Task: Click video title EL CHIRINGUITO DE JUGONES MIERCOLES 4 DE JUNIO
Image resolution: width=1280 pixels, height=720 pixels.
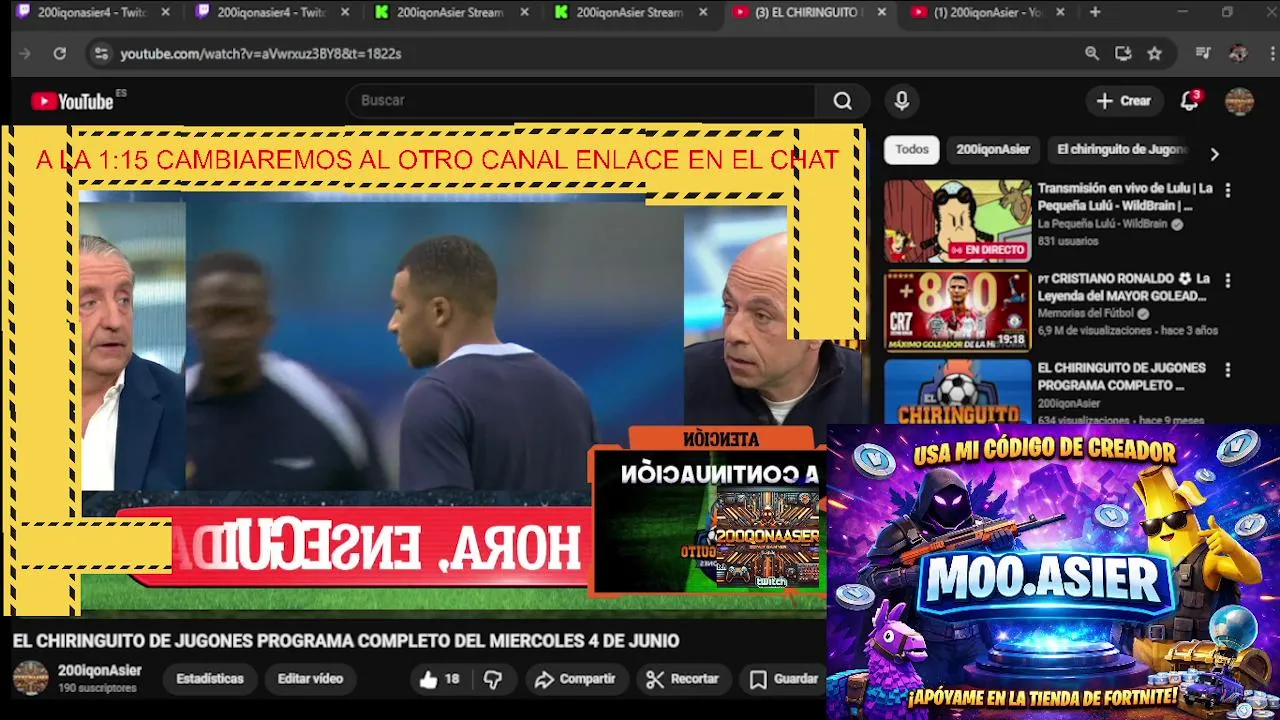Action: point(346,641)
